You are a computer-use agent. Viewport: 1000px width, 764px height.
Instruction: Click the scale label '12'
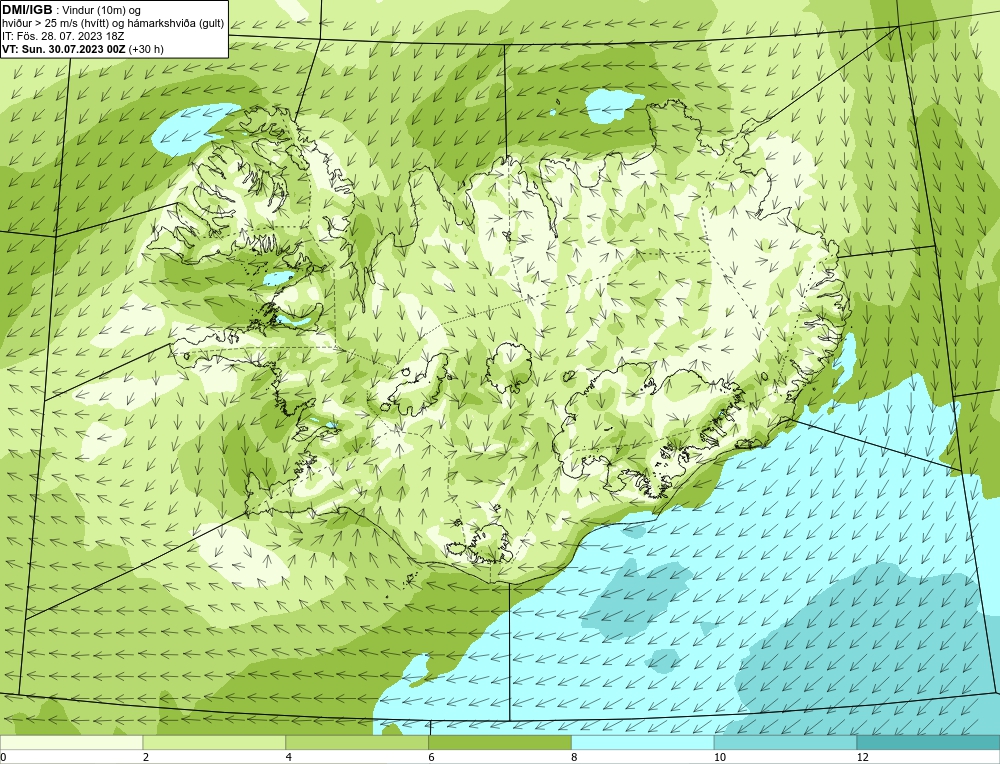[863, 757]
